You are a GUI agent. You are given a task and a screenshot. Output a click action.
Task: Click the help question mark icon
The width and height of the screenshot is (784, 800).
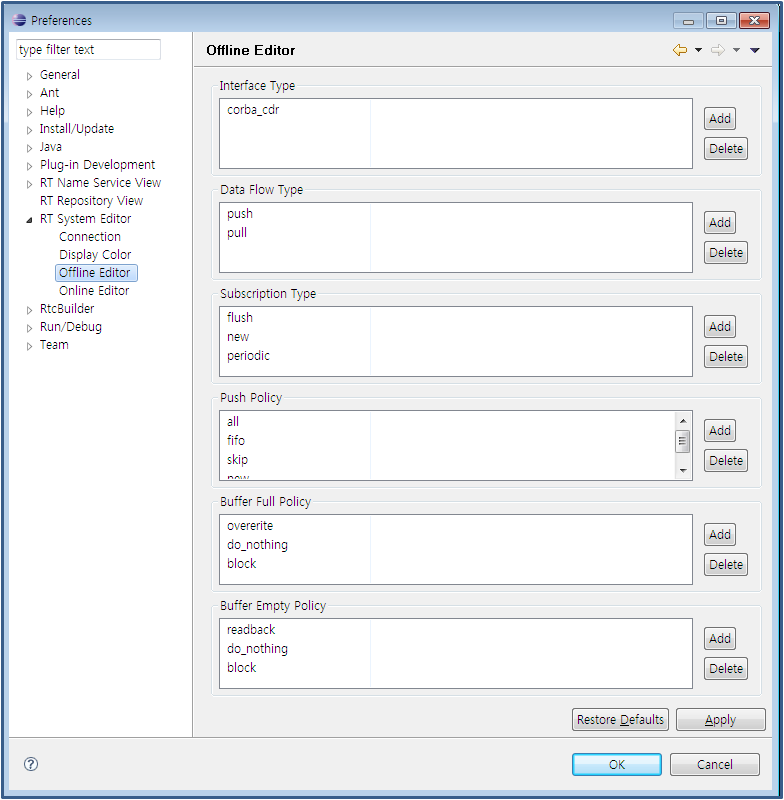31,764
